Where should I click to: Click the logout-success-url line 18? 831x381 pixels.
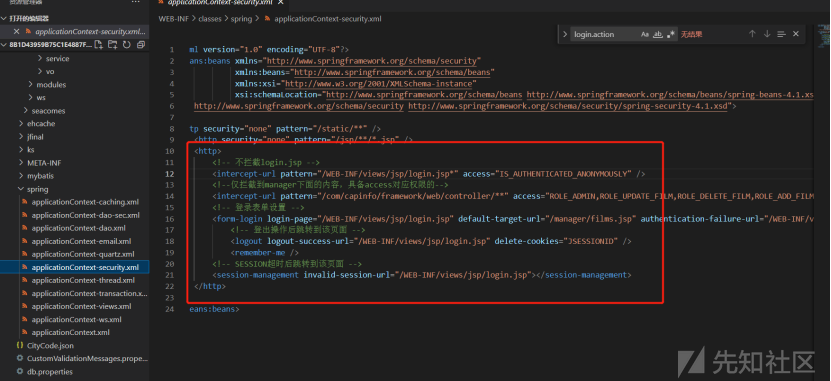click(431, 241)
